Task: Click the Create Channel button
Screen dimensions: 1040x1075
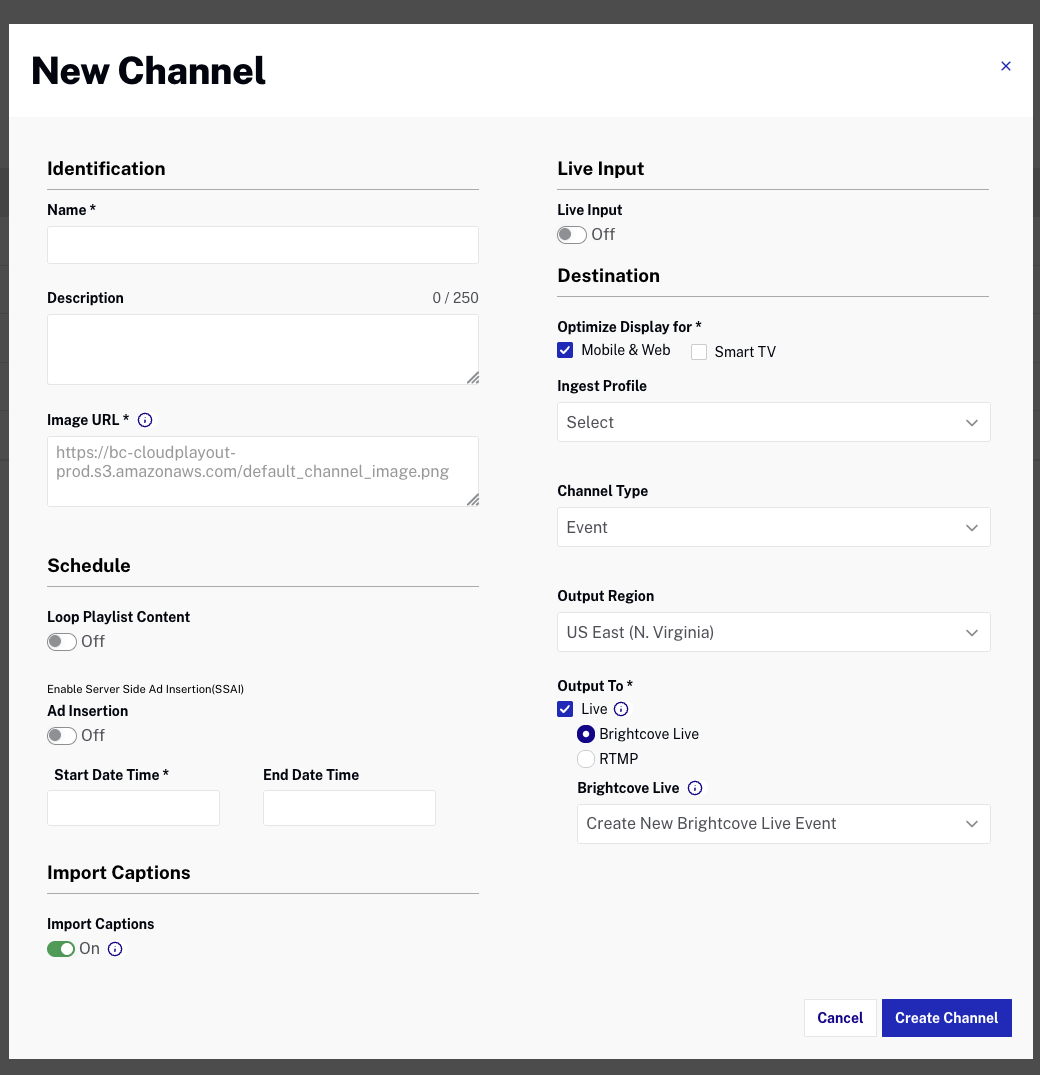Action: coord(946,1018)
